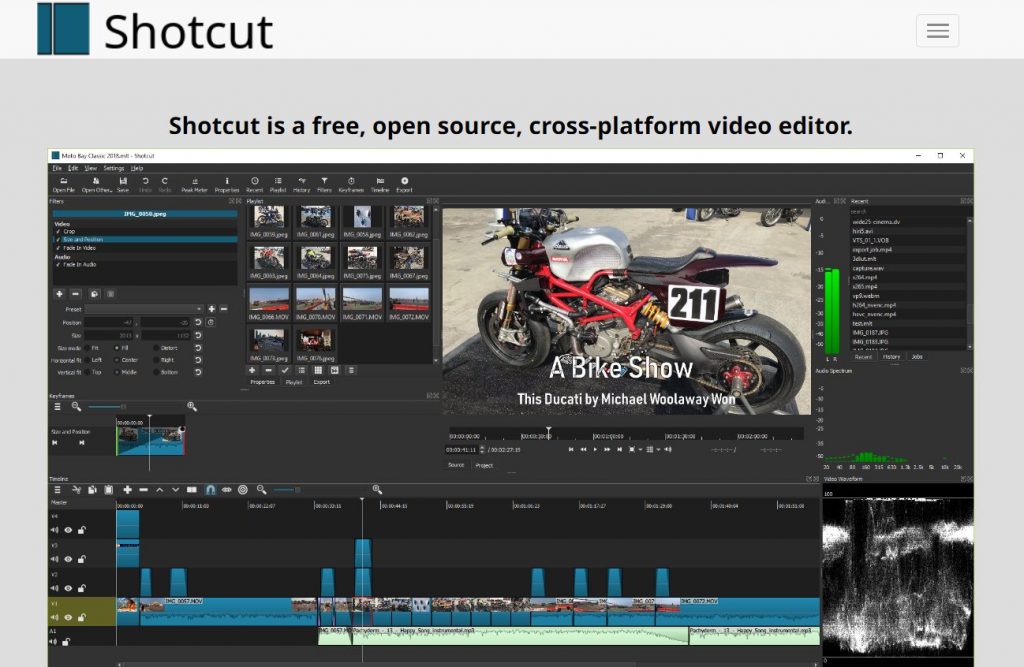This screenshot has height=667, width=1024.
Task: Add a filter with the plus button
Action: pos(59,294)
